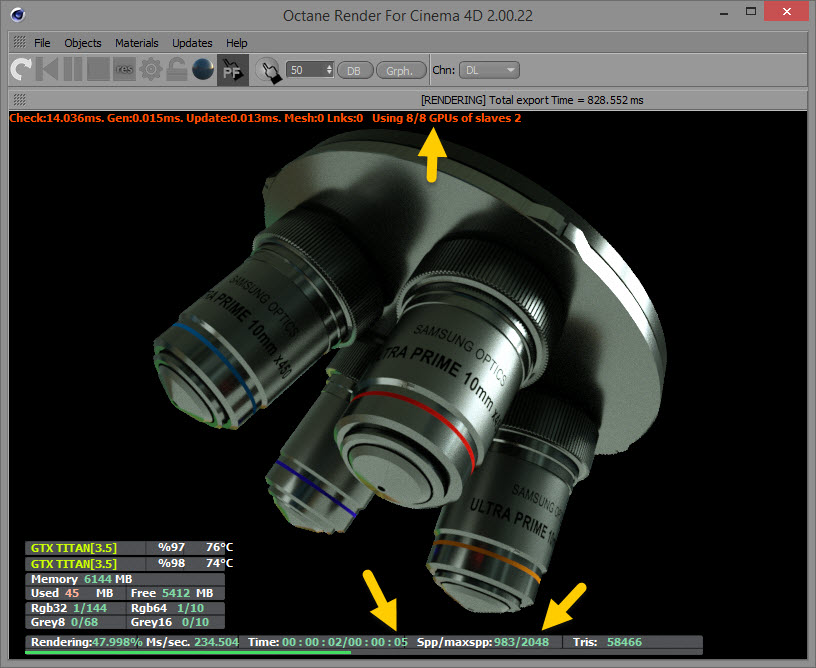
Task: Stop the render with square icon
Action: pos(98,70)
